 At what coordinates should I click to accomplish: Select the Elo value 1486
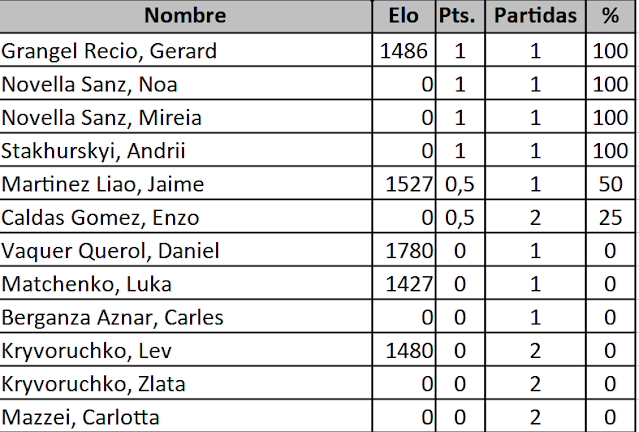(x=403, y=51)
